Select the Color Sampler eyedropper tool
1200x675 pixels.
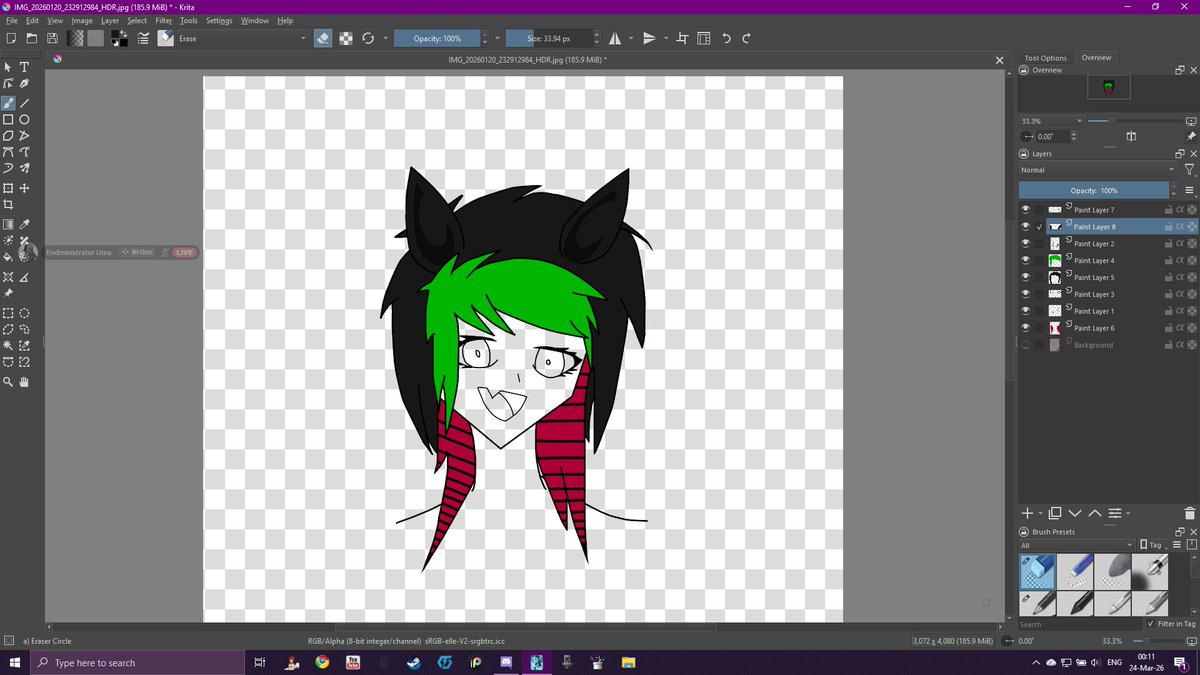coord(25,224)
